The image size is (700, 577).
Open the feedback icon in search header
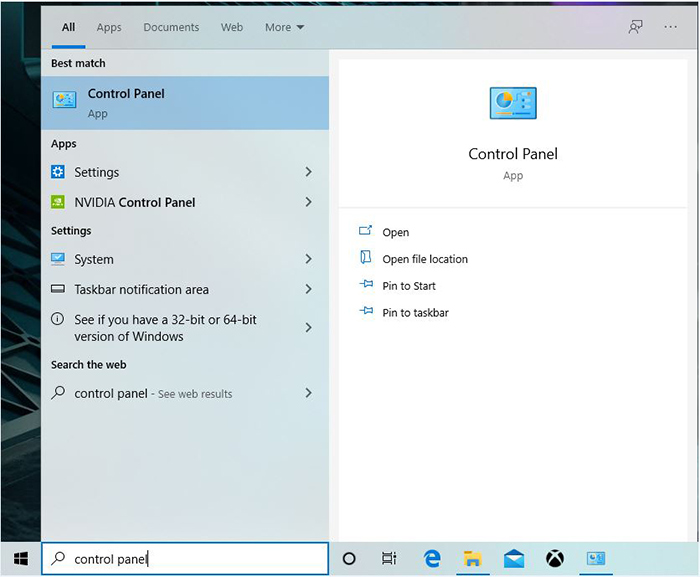coord(635,27)
